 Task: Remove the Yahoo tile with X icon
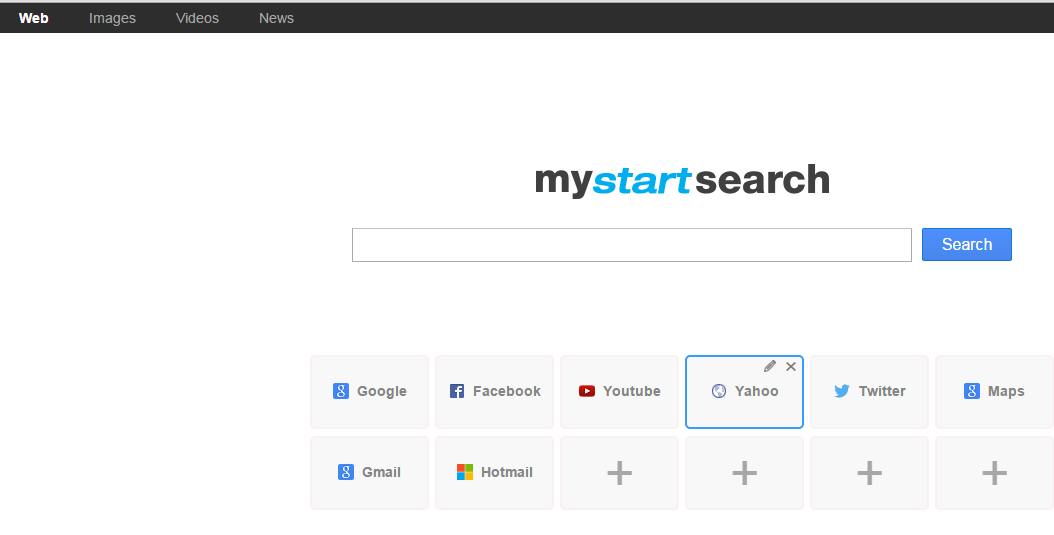coord(791,366)
